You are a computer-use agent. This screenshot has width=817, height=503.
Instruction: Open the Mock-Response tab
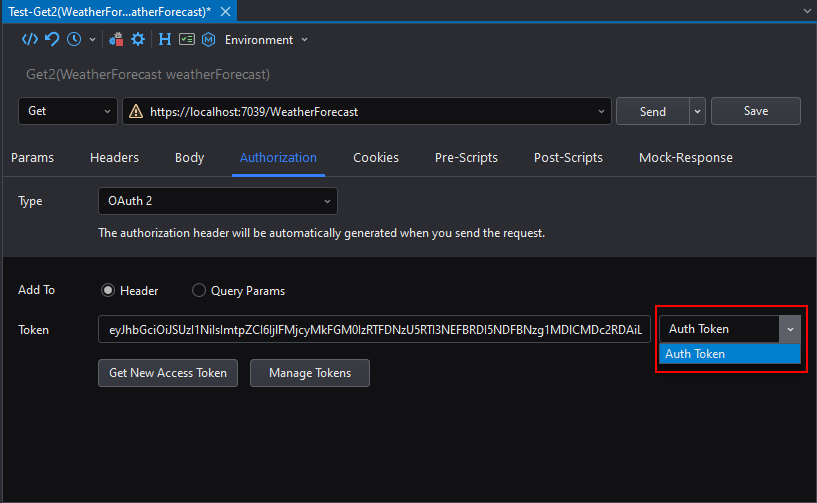686,157
